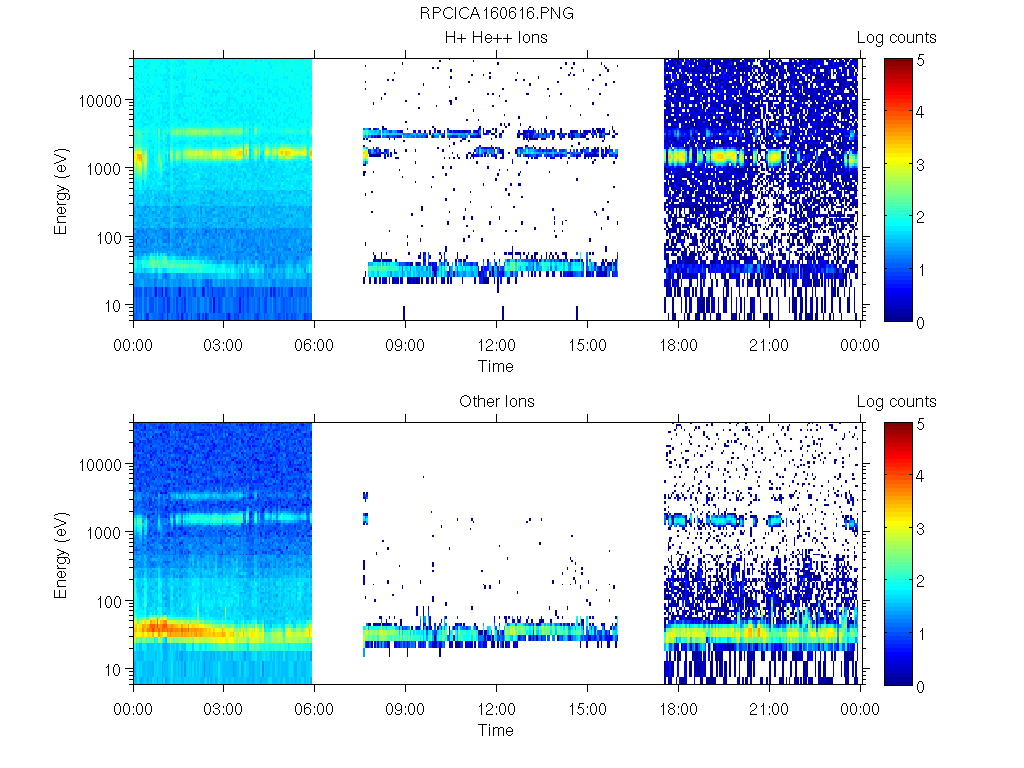Click the H+ He++ Ions spectrogram plot area
This screenshot has width=1024, height=768.
point(497,189)
